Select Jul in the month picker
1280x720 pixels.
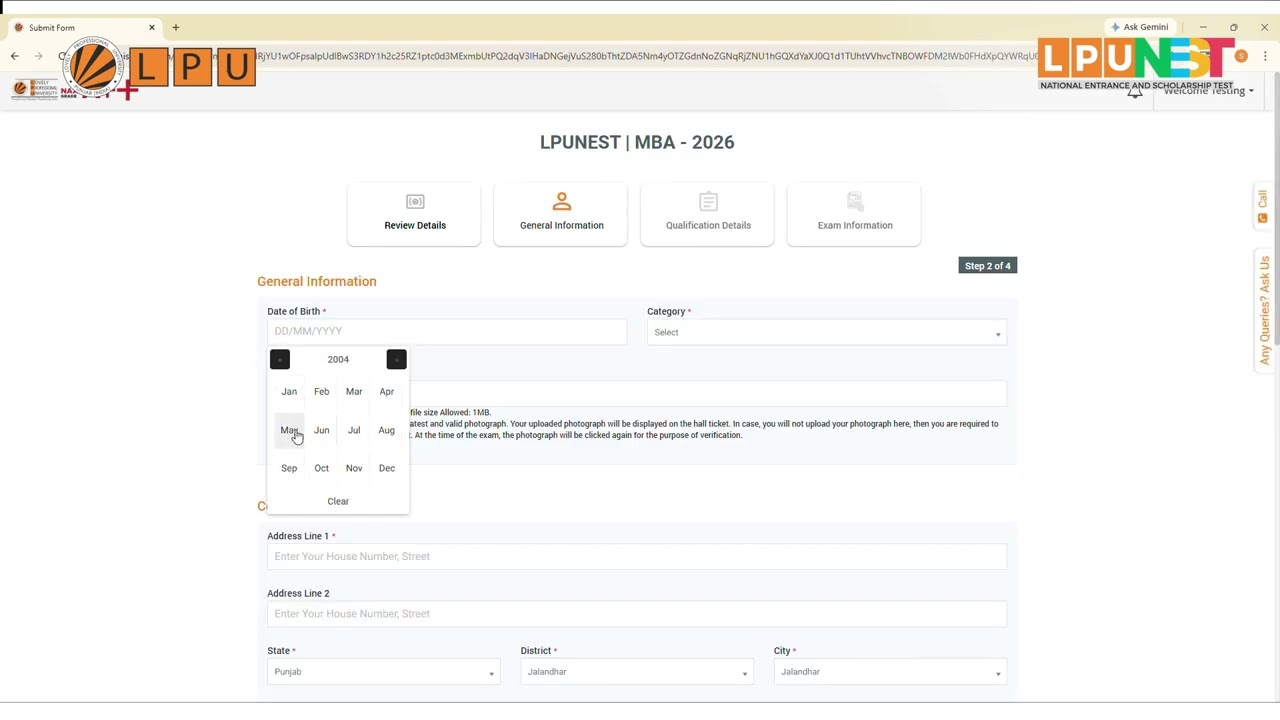[x=354, y=430]
